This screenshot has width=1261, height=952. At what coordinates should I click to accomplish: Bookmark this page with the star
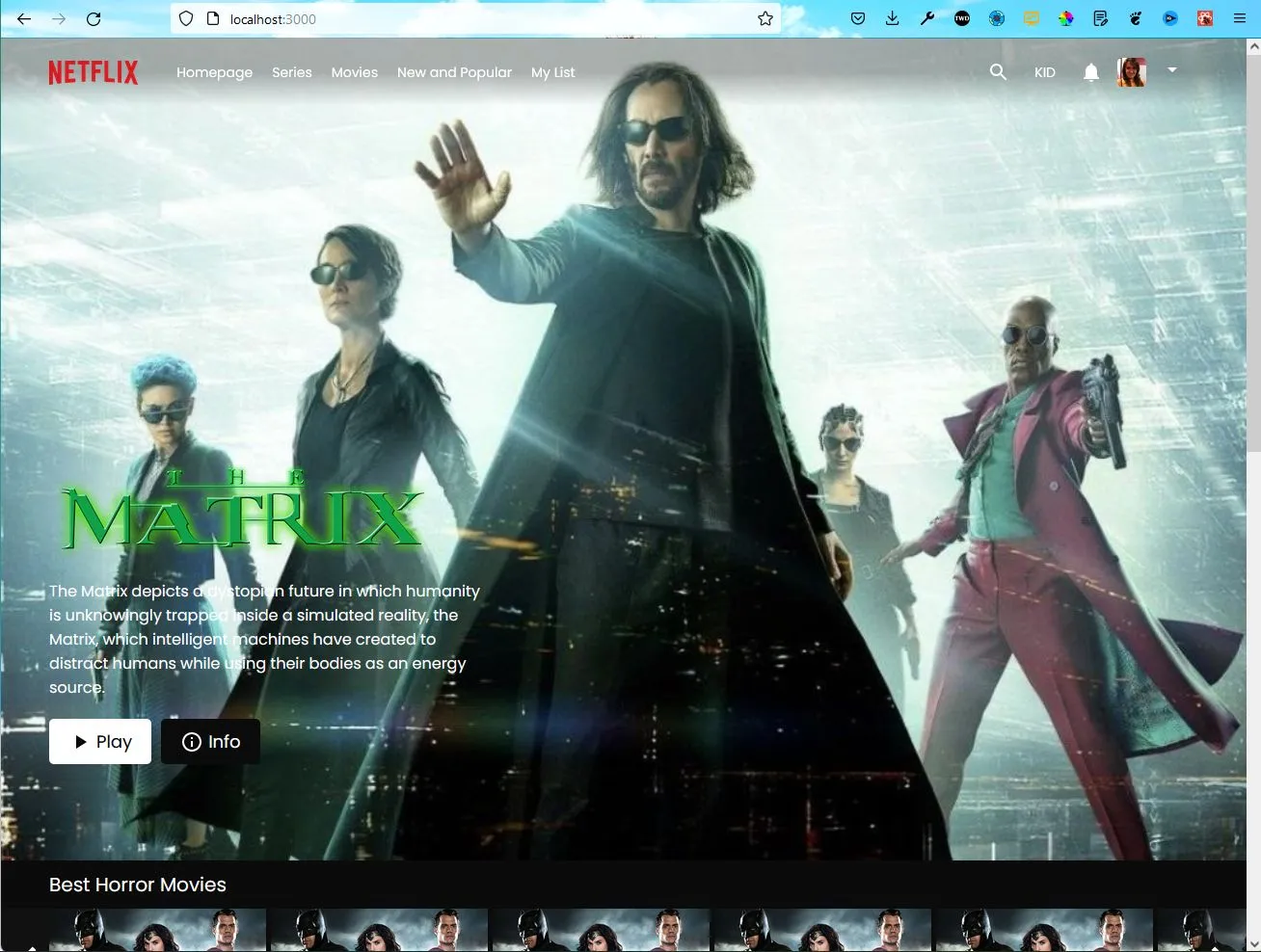(765, 18)
